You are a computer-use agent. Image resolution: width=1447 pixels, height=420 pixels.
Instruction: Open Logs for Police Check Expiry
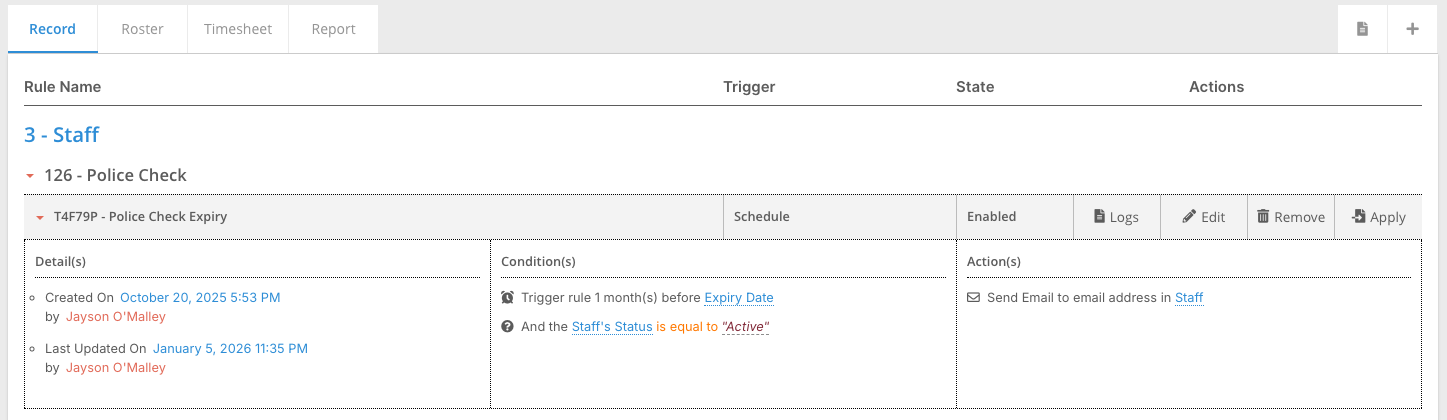[1116, 217]
